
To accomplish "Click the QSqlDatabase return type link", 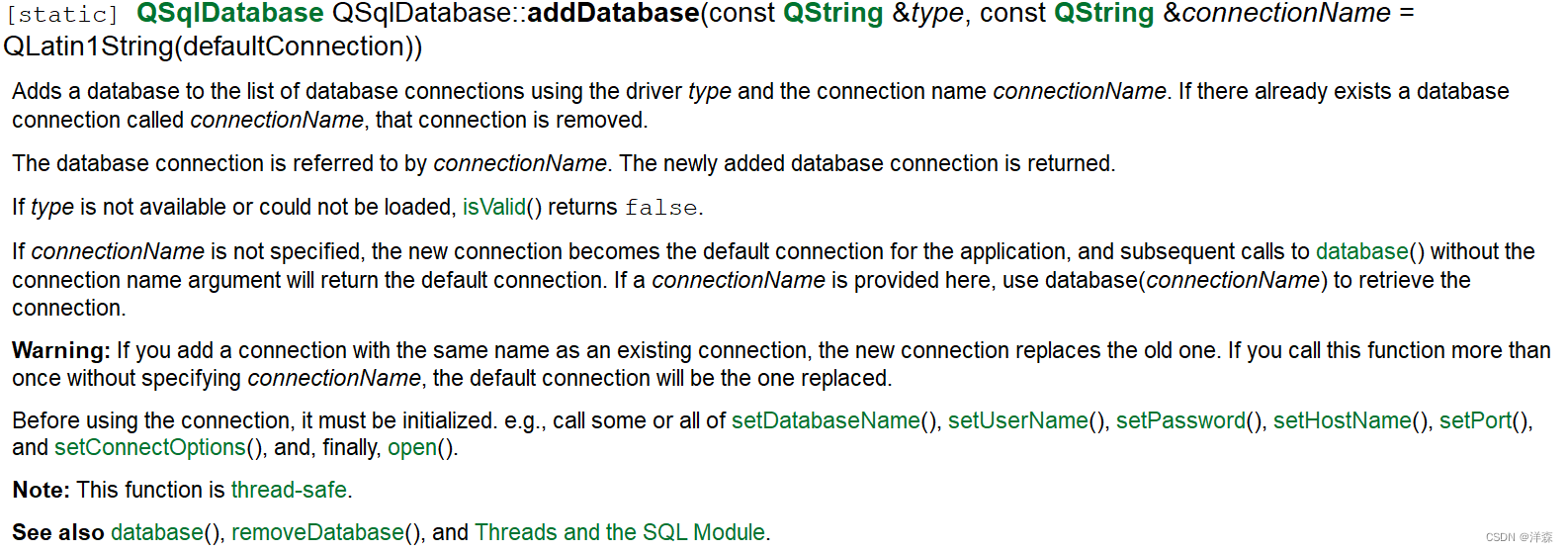I will 229,14.
